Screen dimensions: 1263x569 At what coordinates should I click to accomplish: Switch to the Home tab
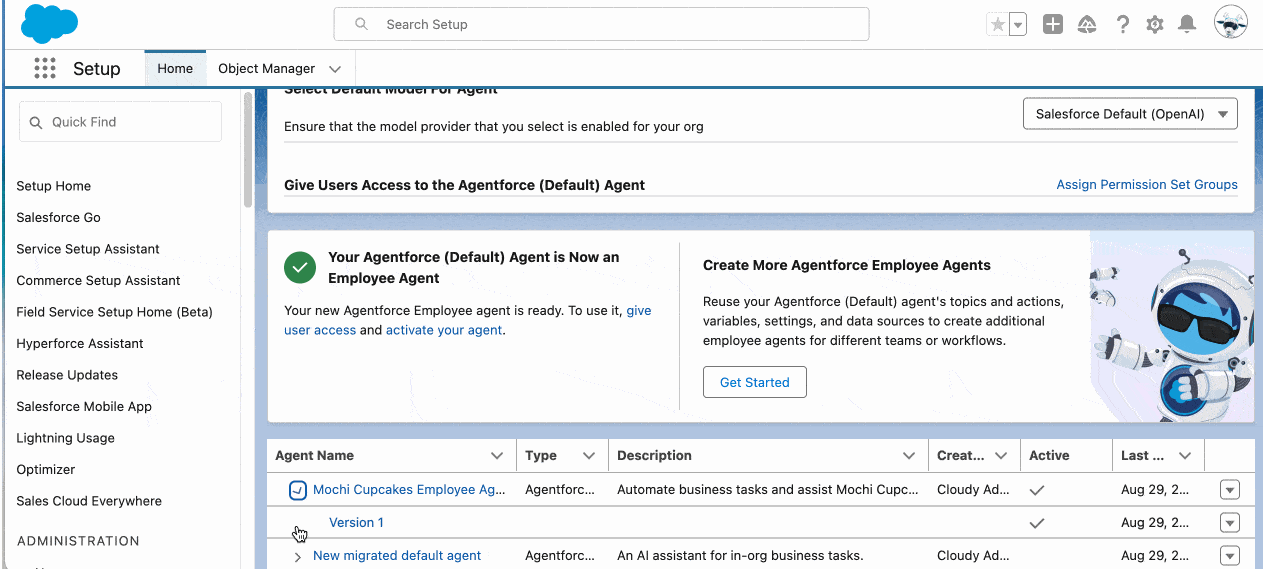point(175,69)
